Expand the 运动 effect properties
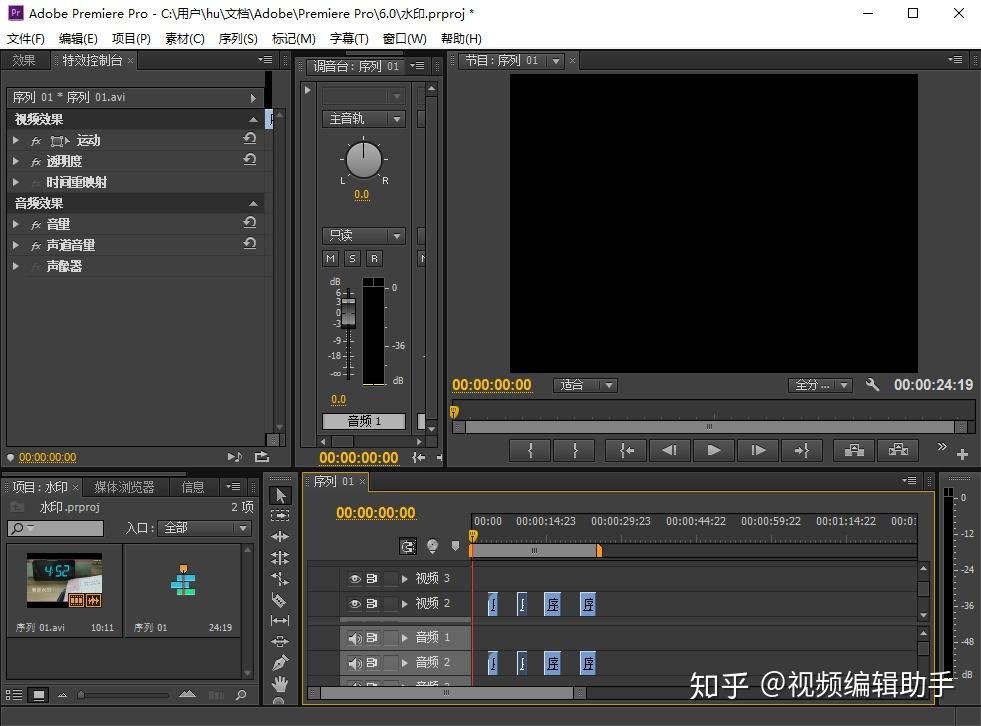The width and height of the screenshot is (981, 726). (16, 140)
